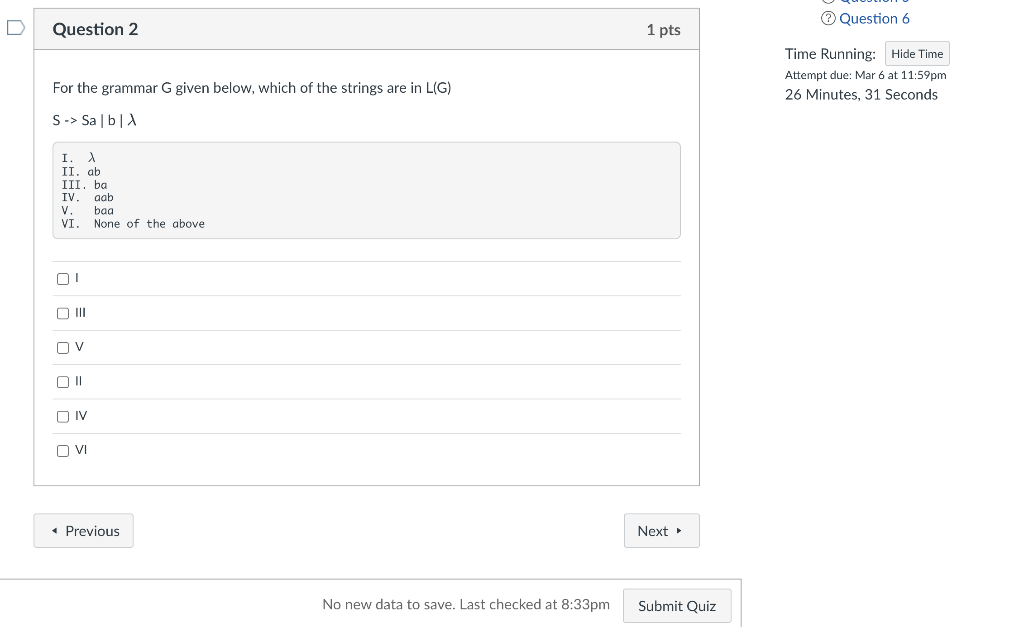
Task: Choose the VI checkbox option
Action: pos(63,450)
